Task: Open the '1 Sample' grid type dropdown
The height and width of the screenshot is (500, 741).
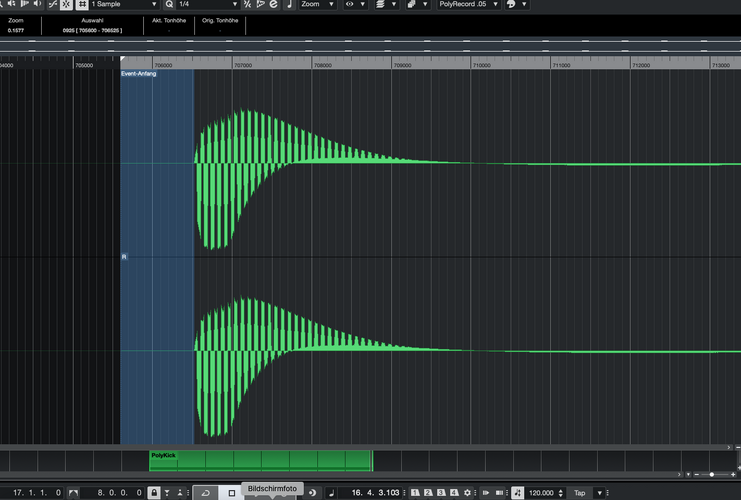Action: (124, 4)
